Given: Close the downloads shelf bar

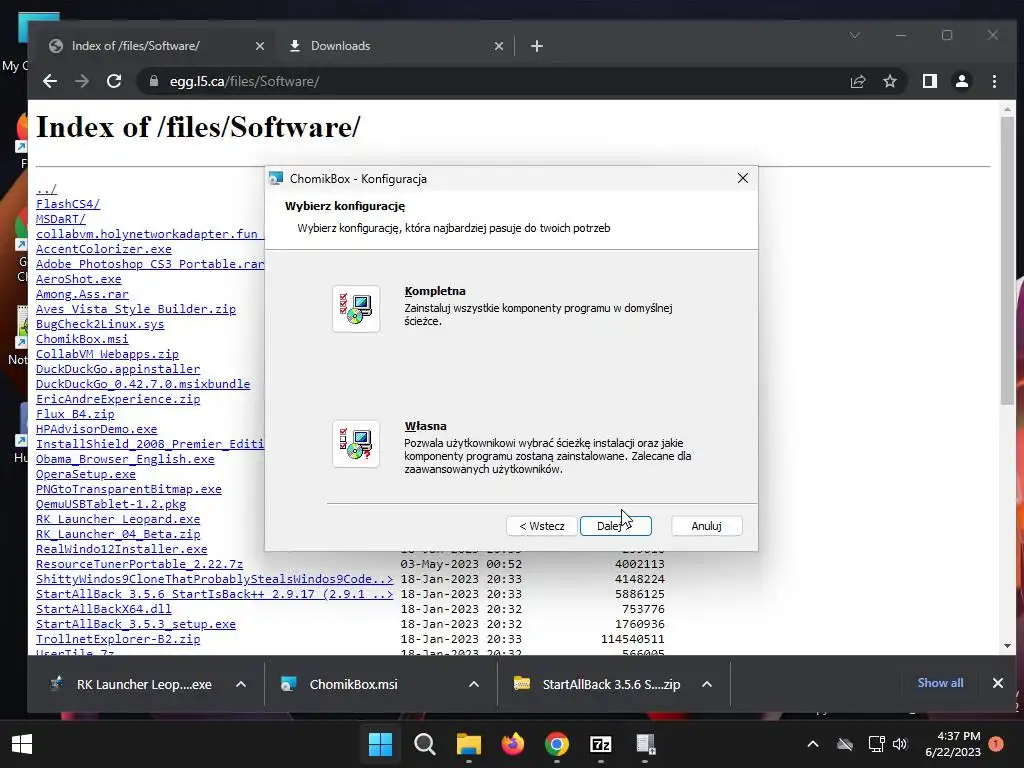Looking at the screenshot, I should (x=998, y=683).
